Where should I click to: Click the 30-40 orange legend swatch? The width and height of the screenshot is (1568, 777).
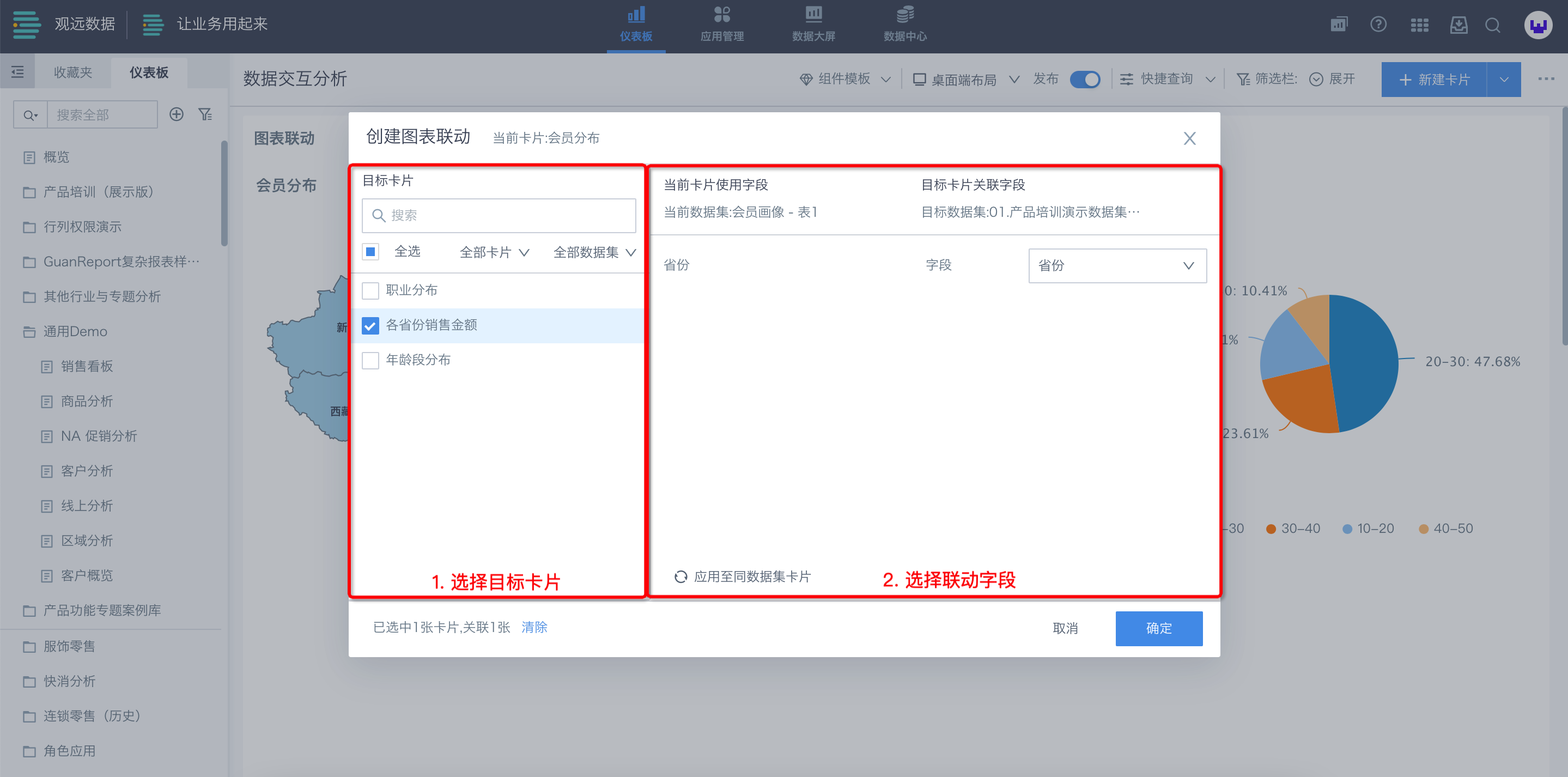(x=1271, y=529)
